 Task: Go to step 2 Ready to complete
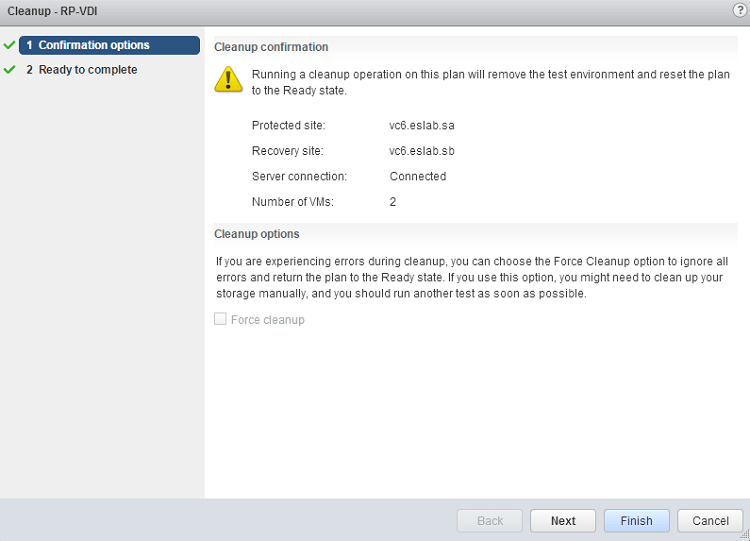(88, 70)
